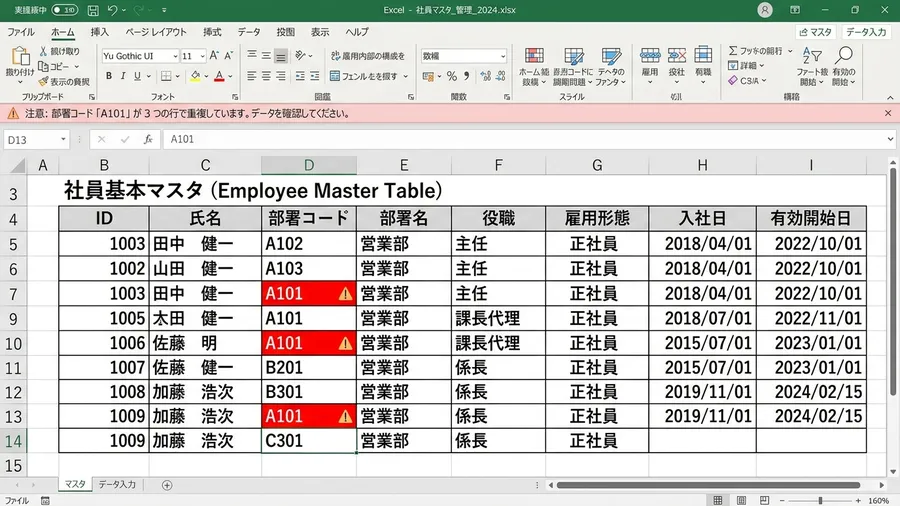Image resolution: width=900 pixels, height=506 pixels.
Task: Align text left
Action: [251, 76]
